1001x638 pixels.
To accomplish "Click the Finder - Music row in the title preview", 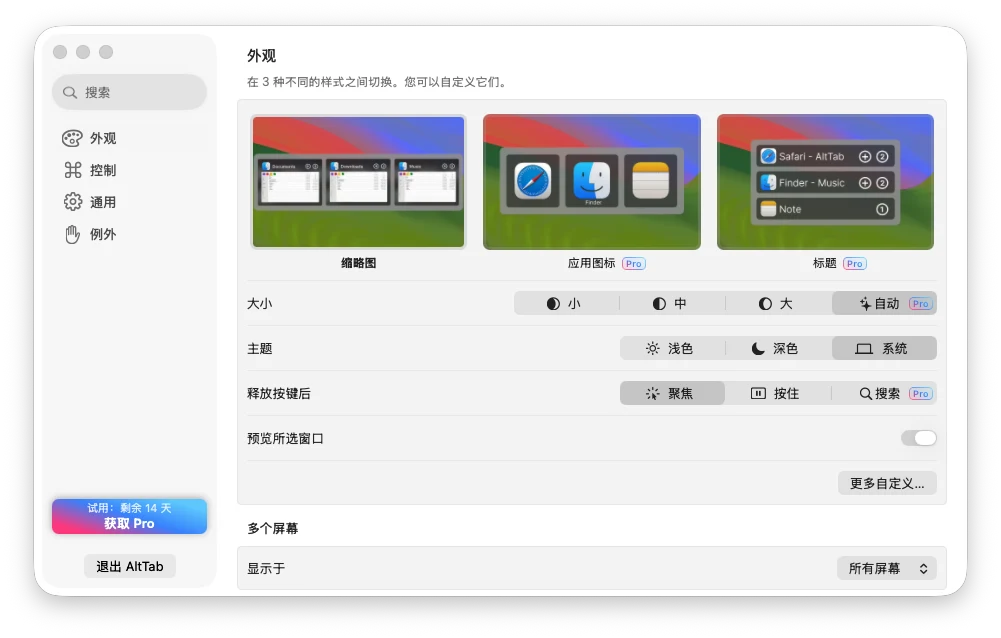I will pos(825,183).
